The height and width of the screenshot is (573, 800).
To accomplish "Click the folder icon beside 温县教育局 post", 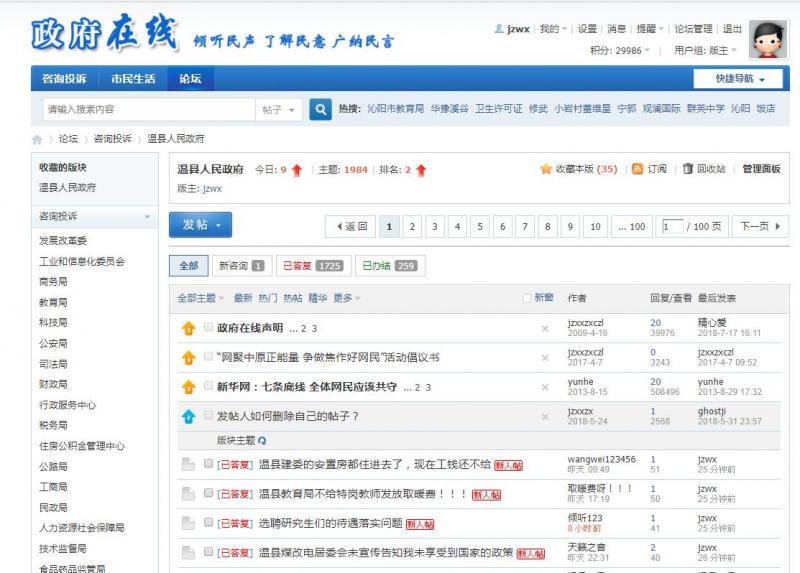I will click(x=188, y=494).
